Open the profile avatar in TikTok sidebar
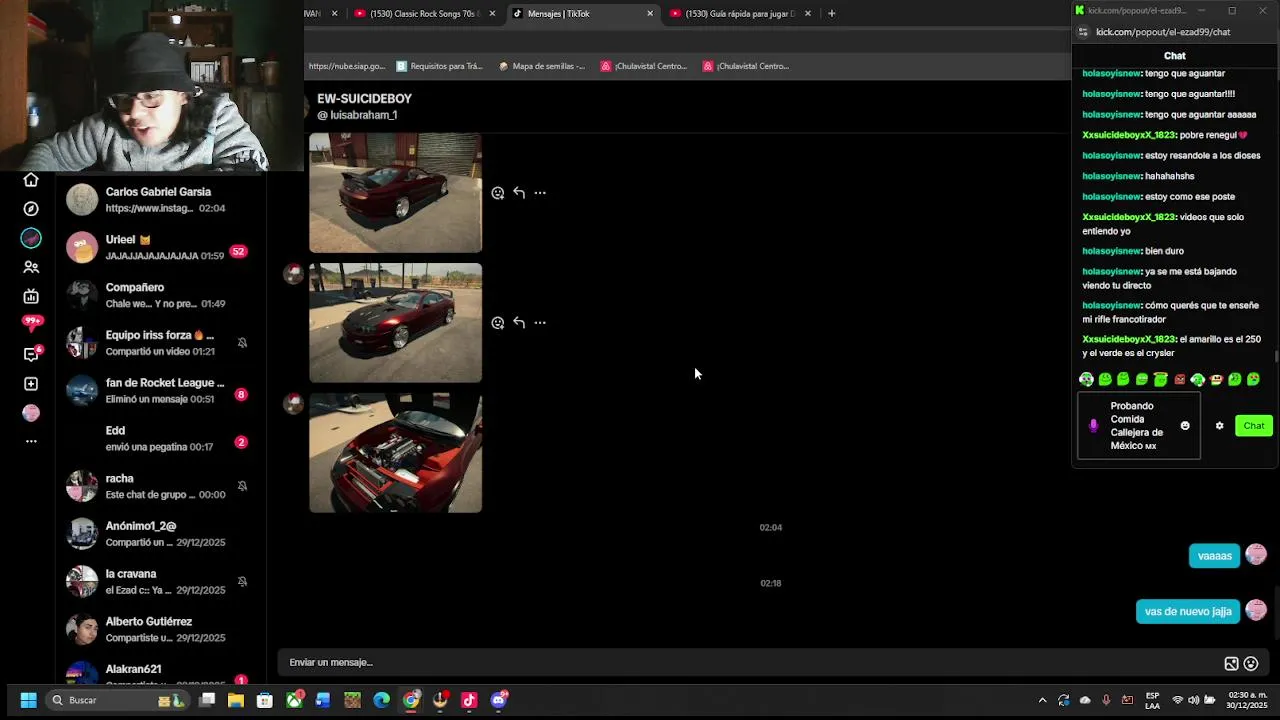The image size is (1280, 720). pyautogui.click(x=31, y=413)
